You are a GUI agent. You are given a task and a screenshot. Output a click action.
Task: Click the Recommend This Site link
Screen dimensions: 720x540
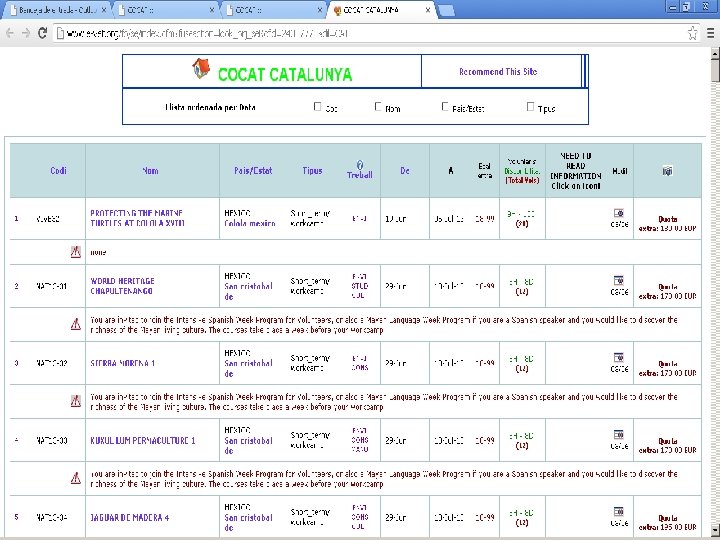pyautogui.click(x=498, y=72)
